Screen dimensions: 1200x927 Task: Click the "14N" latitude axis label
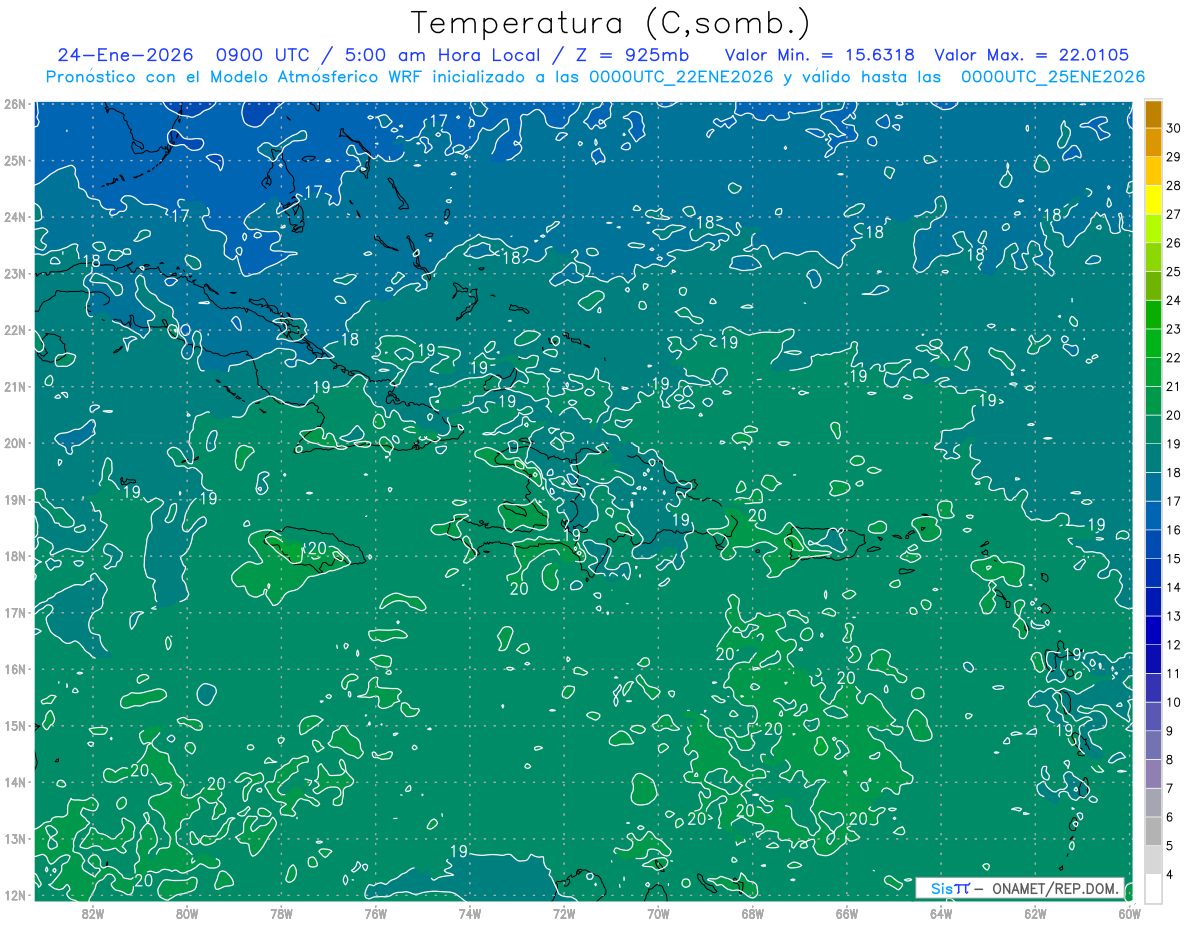coord(15,782)
